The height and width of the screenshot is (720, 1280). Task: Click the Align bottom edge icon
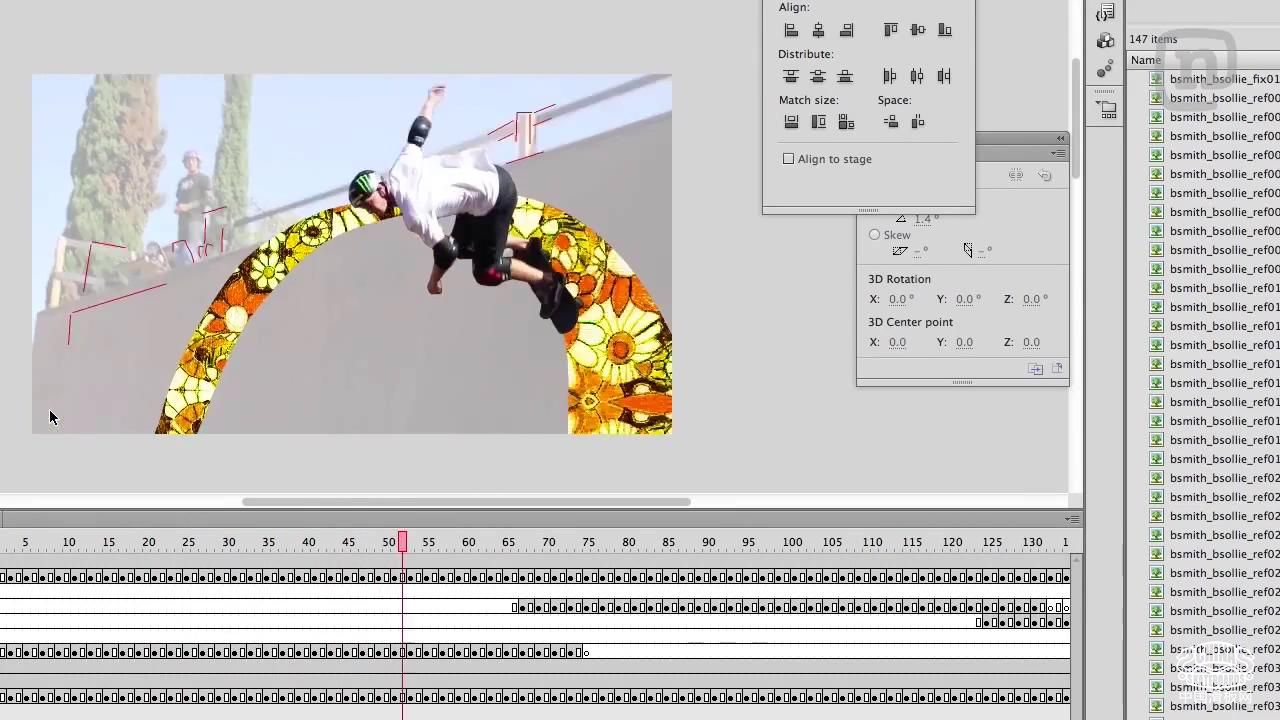[x=944, y=30]
